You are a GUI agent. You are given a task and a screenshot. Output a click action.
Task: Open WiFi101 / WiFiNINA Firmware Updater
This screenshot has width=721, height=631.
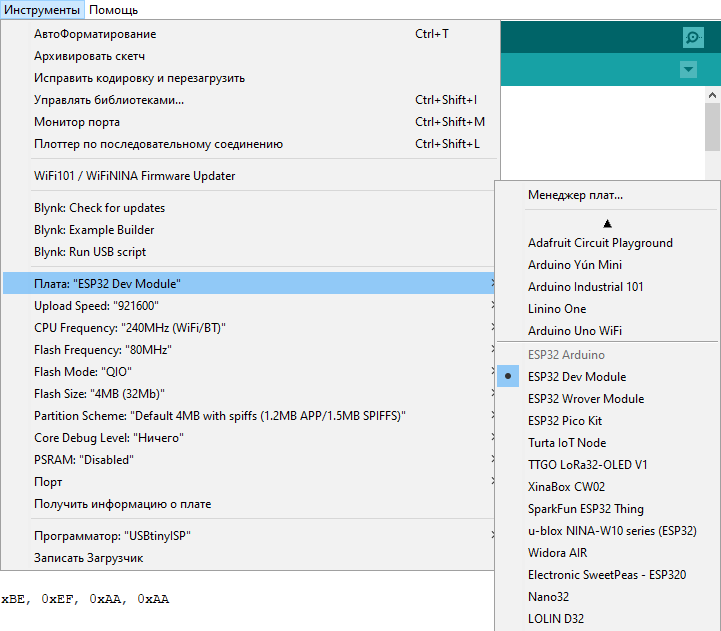[134, 176]
